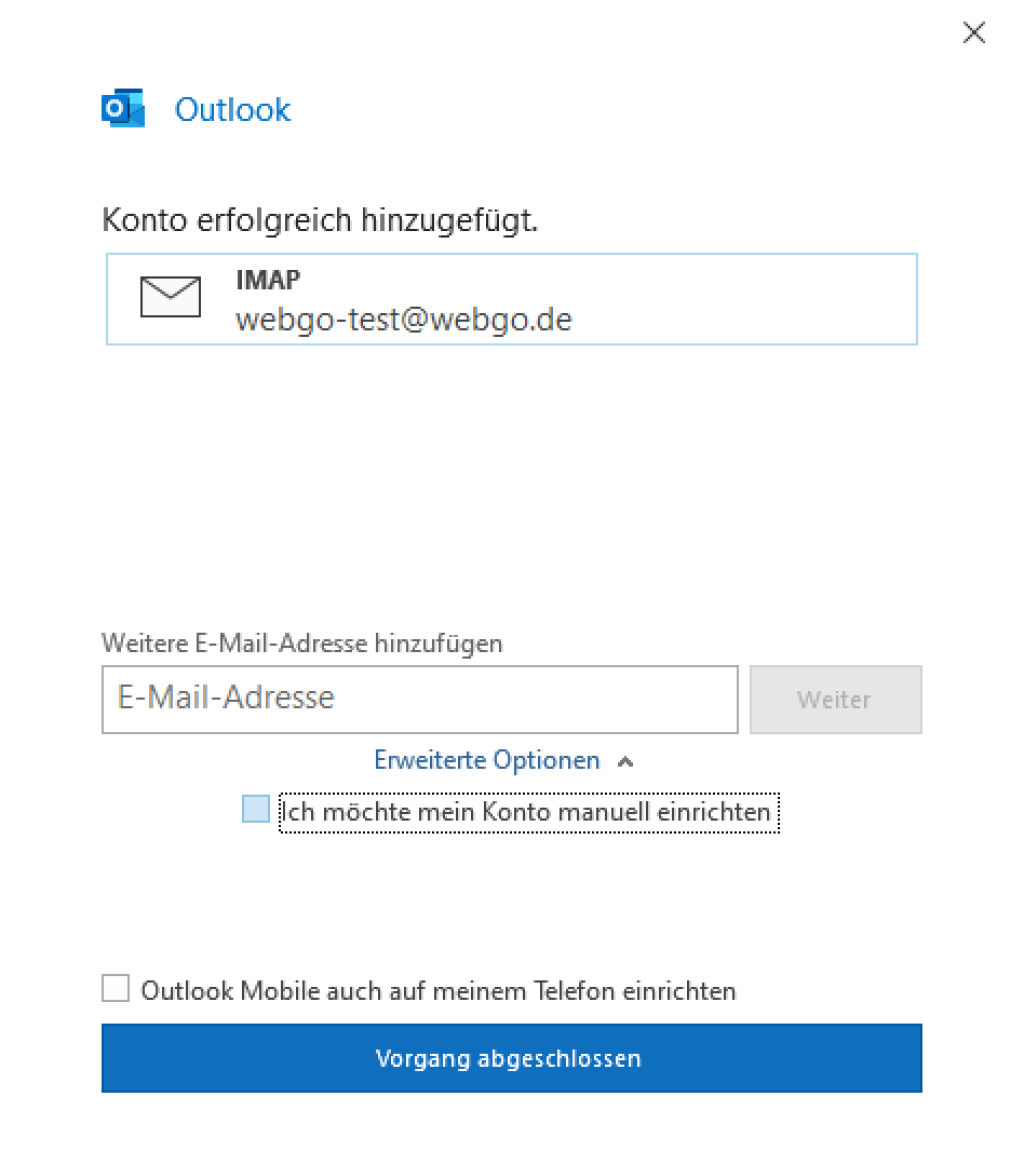Click the Outlook title text
Image resolution: width=1024 pixels, height=1151 pixels.
coord(232,109)
